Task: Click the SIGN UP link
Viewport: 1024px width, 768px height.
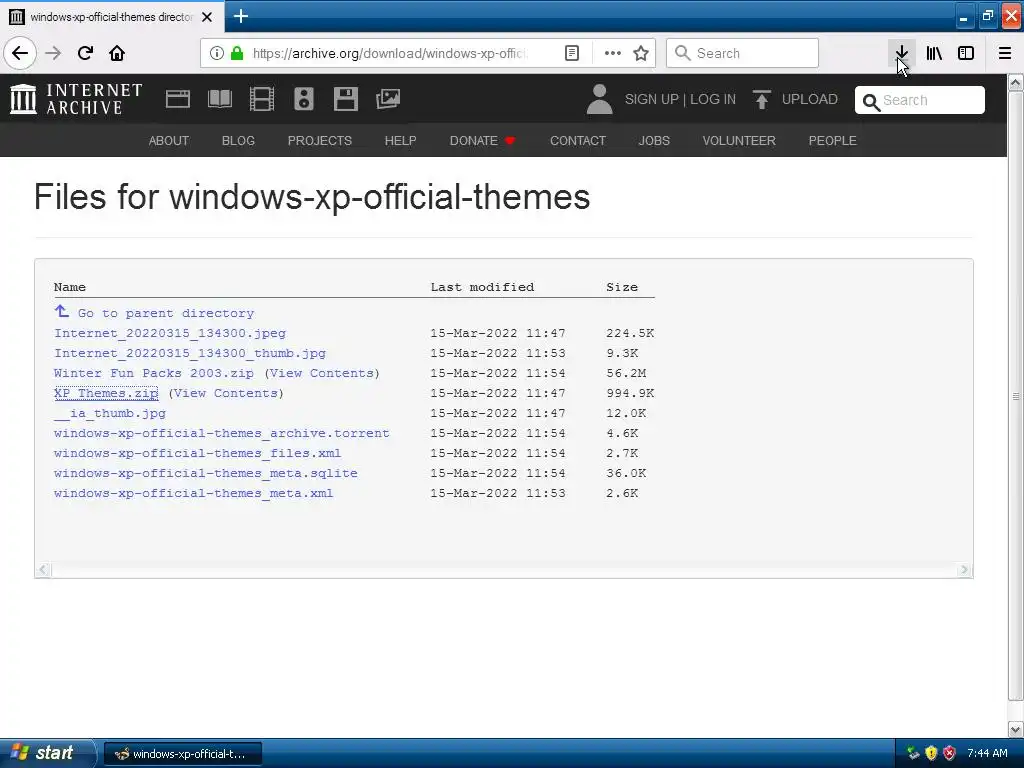Action: pos(652,99)
